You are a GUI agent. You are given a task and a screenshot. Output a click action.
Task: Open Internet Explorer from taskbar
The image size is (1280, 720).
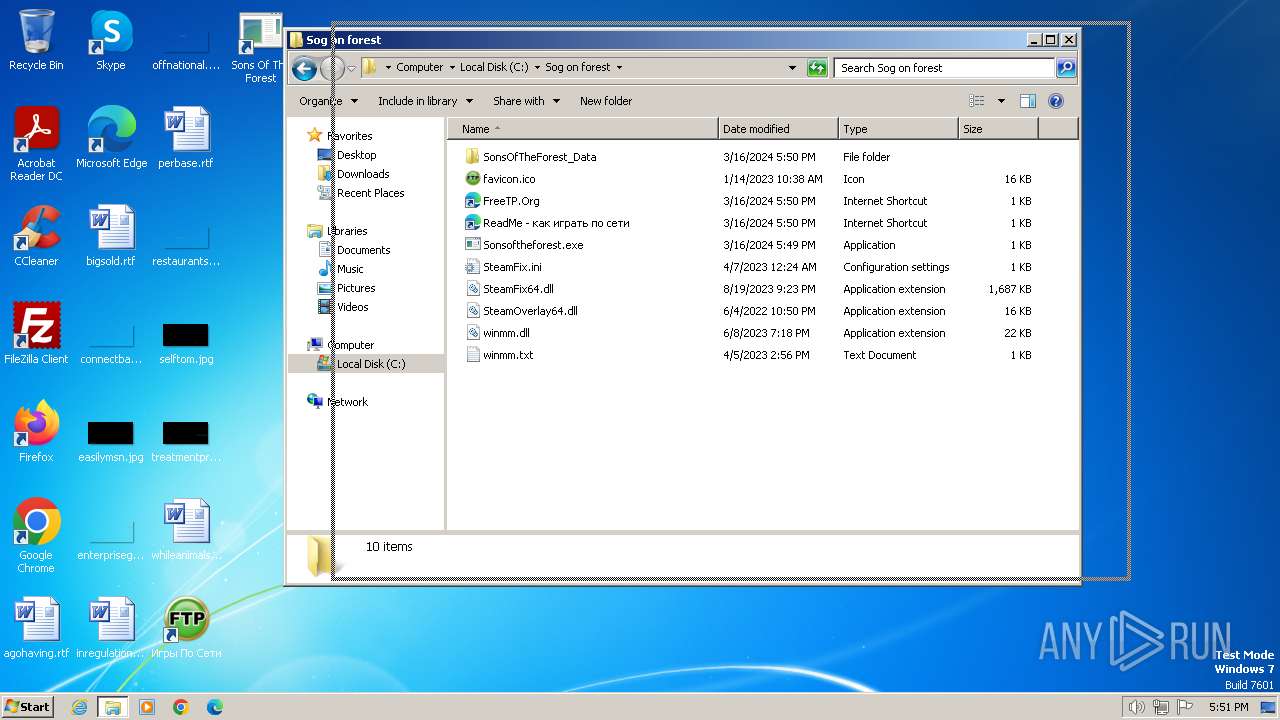pos(79,707)
